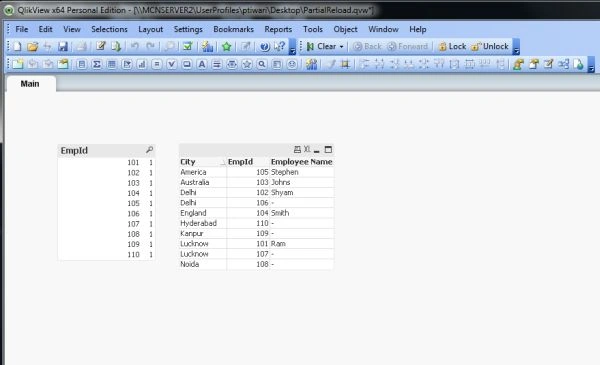Screen dimensions: 600x365
Task: Clear all selections with Clear button
Action: pyautogui.click(x=321, y=47)
